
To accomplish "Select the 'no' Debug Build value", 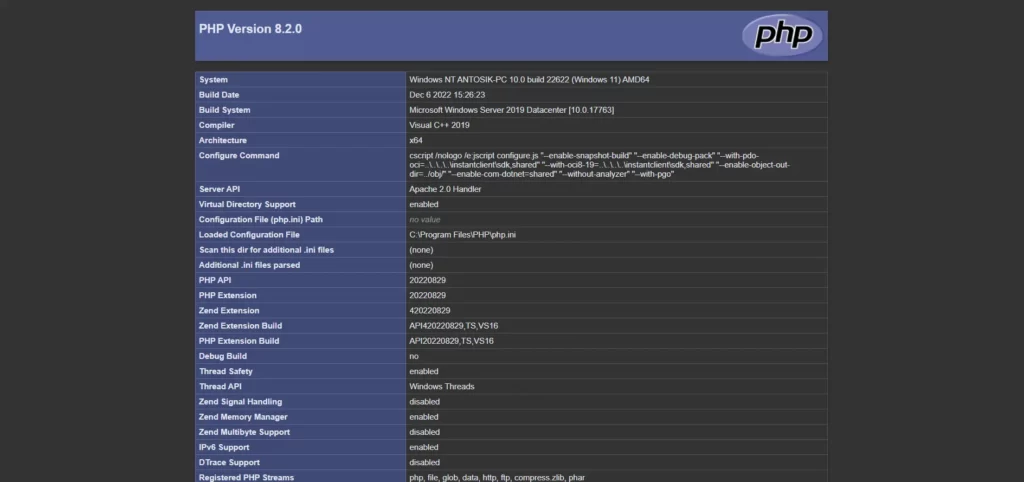I will pyautogui.click(x=414, y=356).
